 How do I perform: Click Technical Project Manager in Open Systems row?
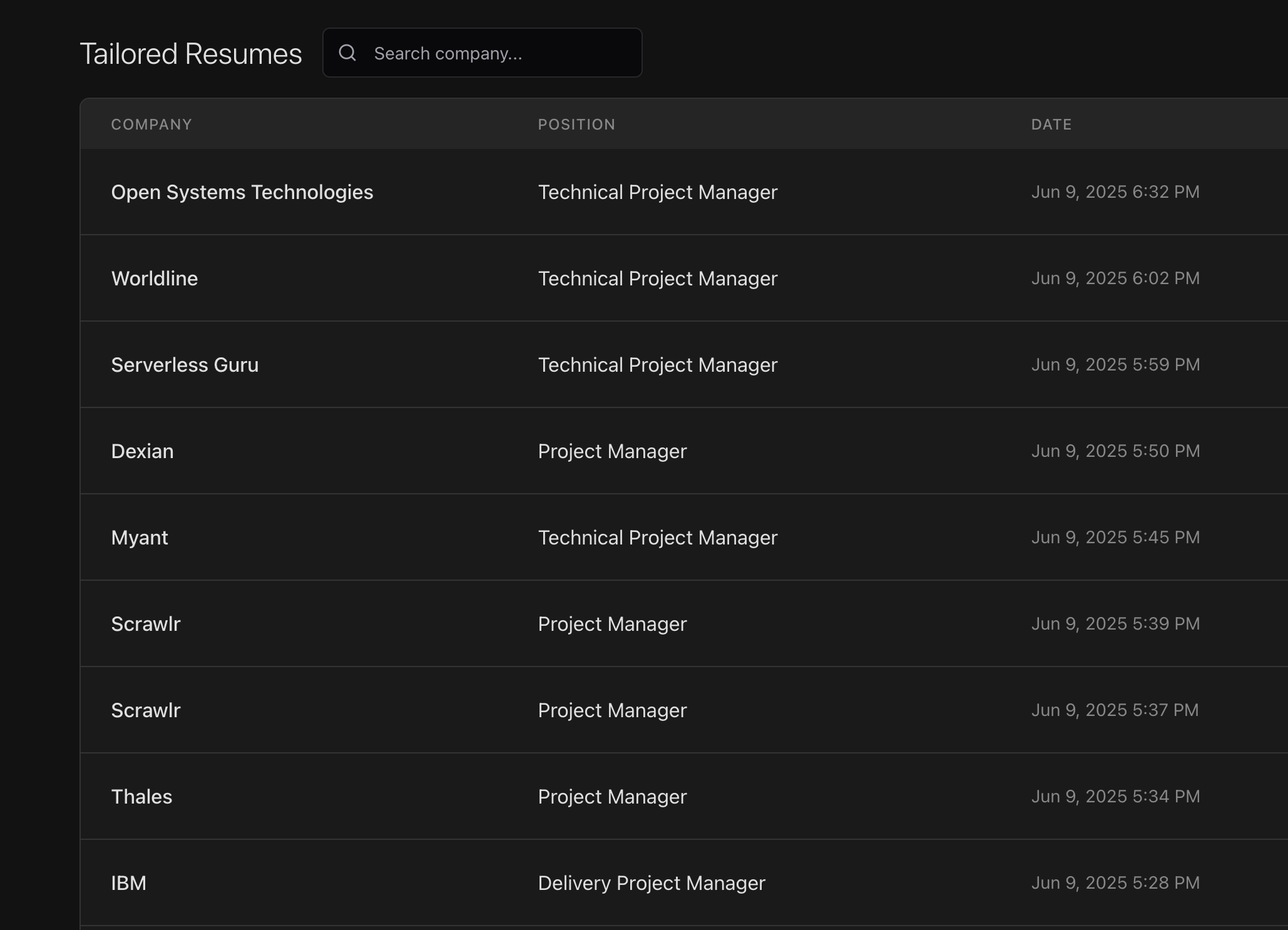(x=658, y=192)
